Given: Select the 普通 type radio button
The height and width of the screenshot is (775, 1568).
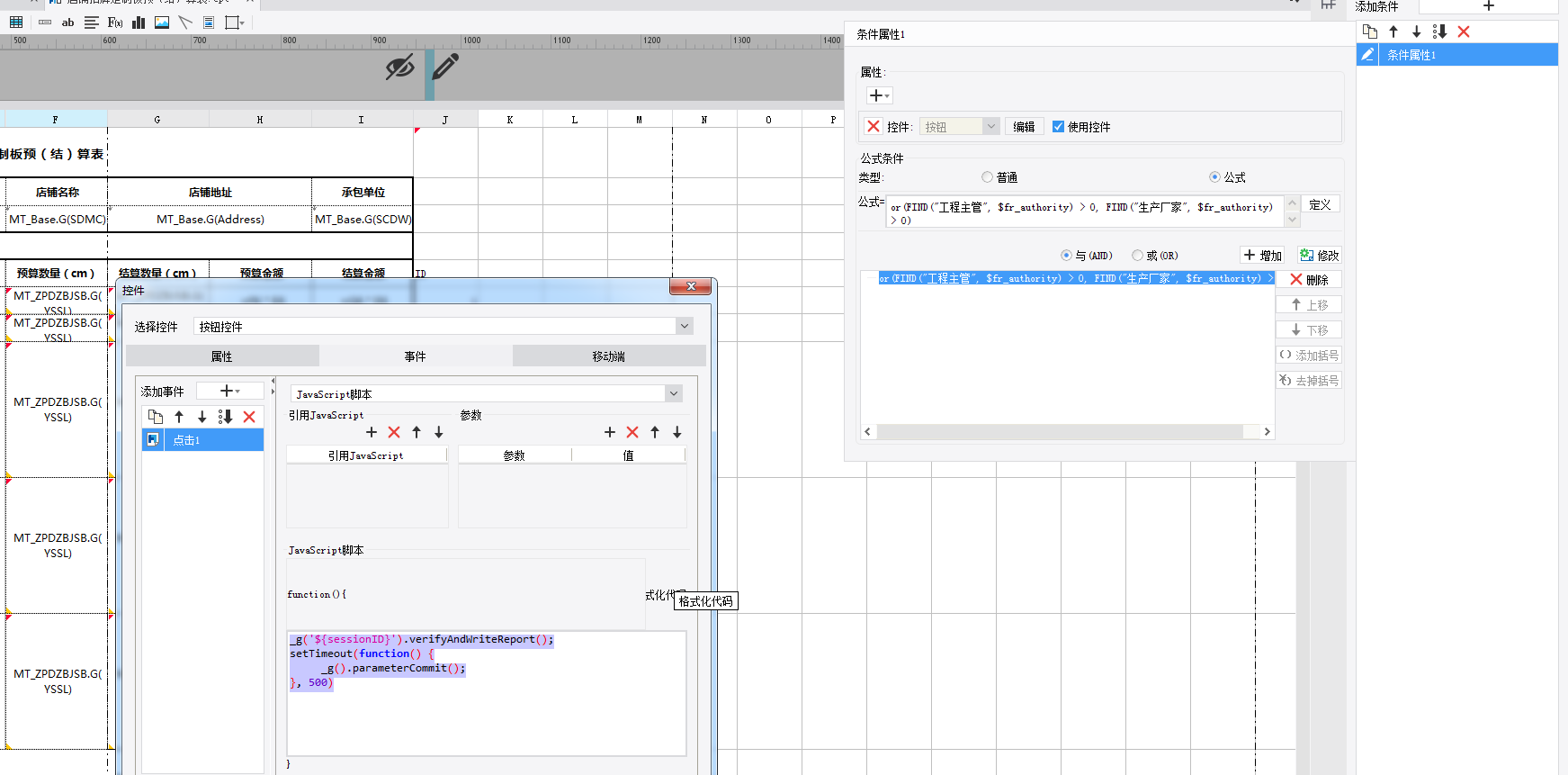Looking at the screenshot, I should tap(987, 177).
